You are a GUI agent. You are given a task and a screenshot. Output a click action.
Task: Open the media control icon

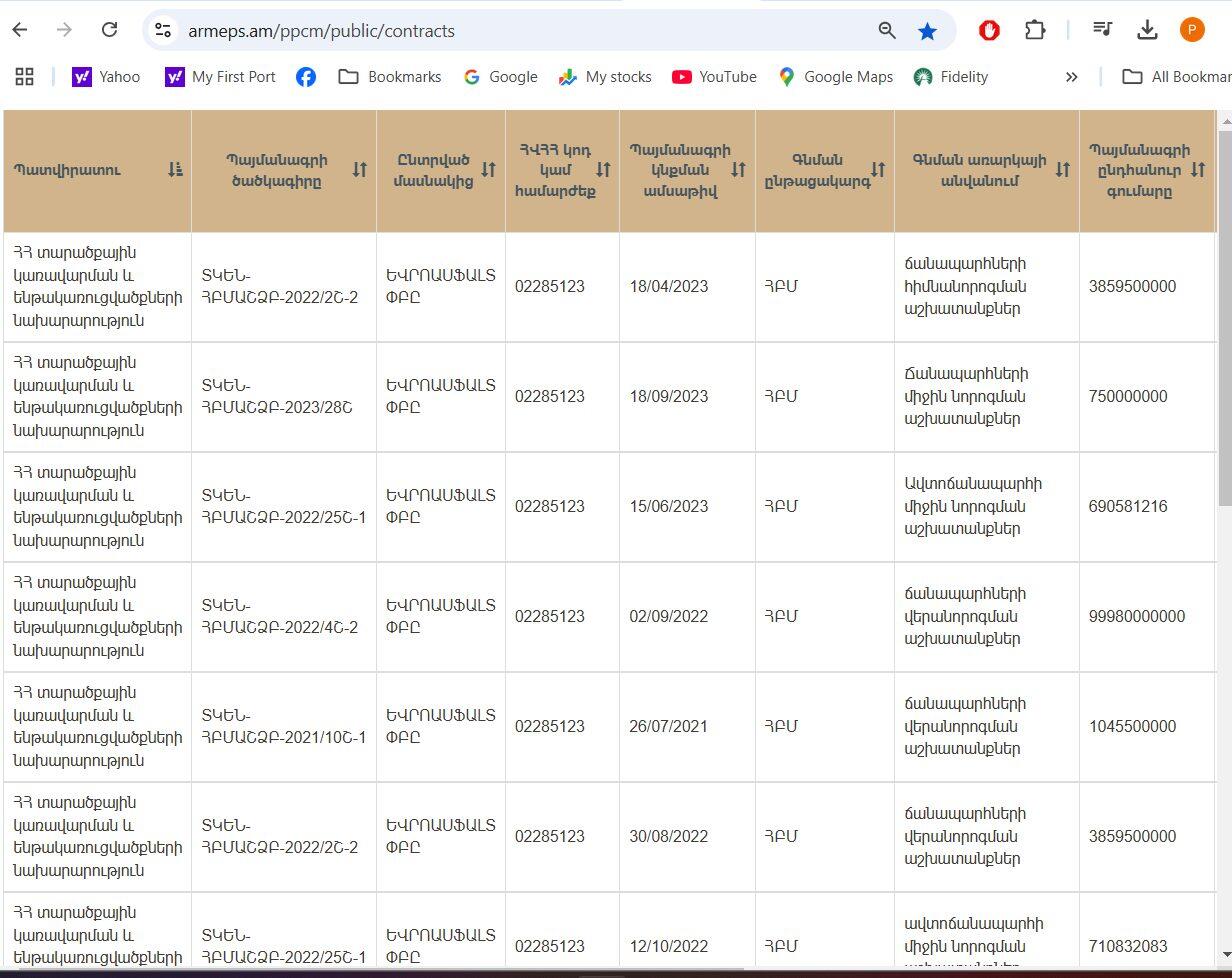[x=1103, y=30]
